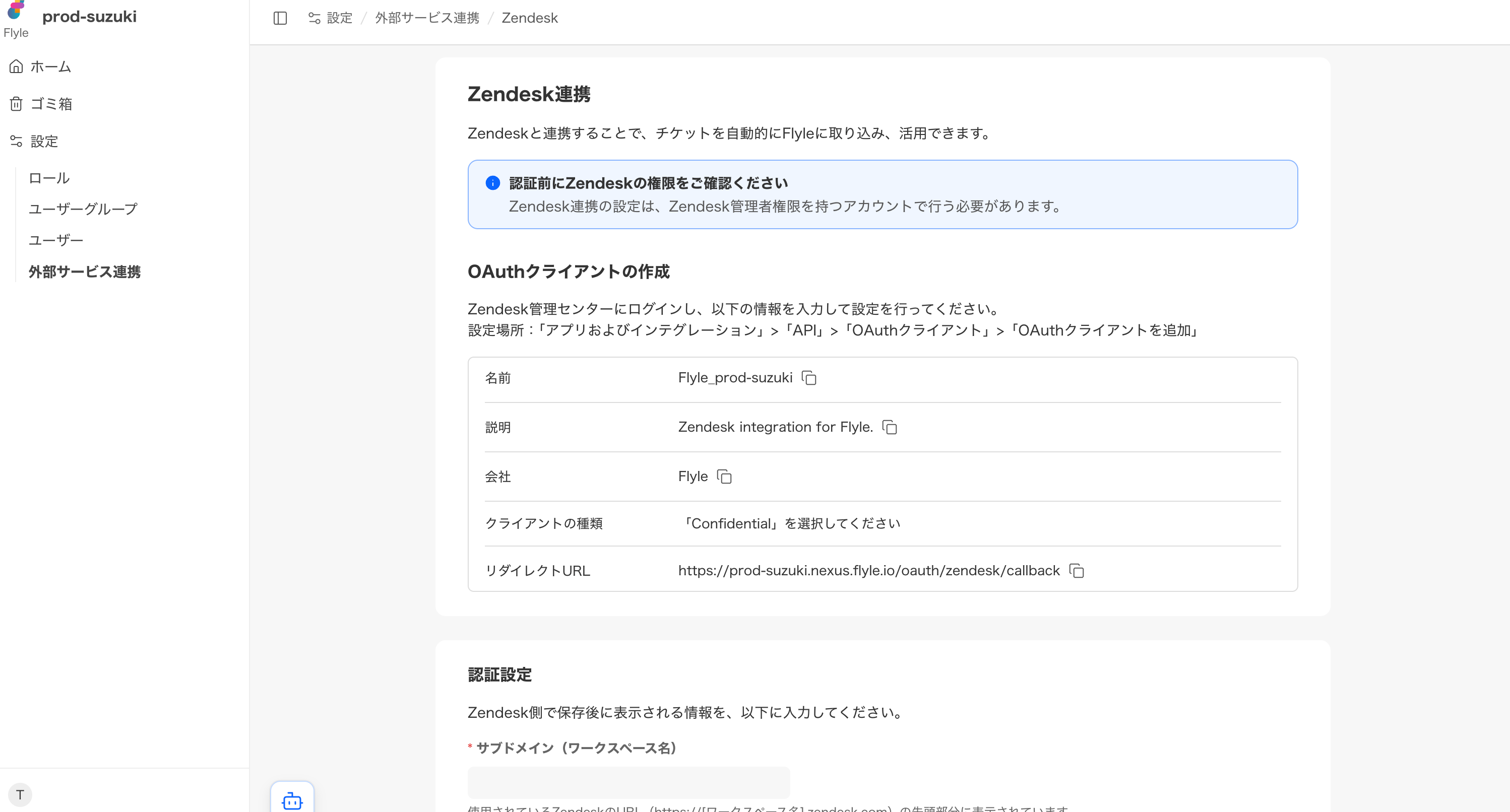The height and width of the screenshot is (812, 1510).
Task: Open ホーム in the sidebar
Action: tap(50, 67)
